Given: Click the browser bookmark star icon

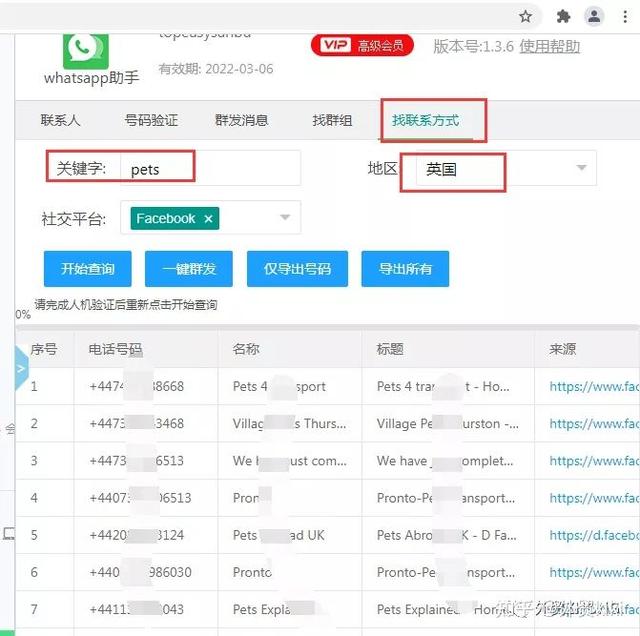Looking at the screenshot, I should pyautogui.click(x=526, y=16).
